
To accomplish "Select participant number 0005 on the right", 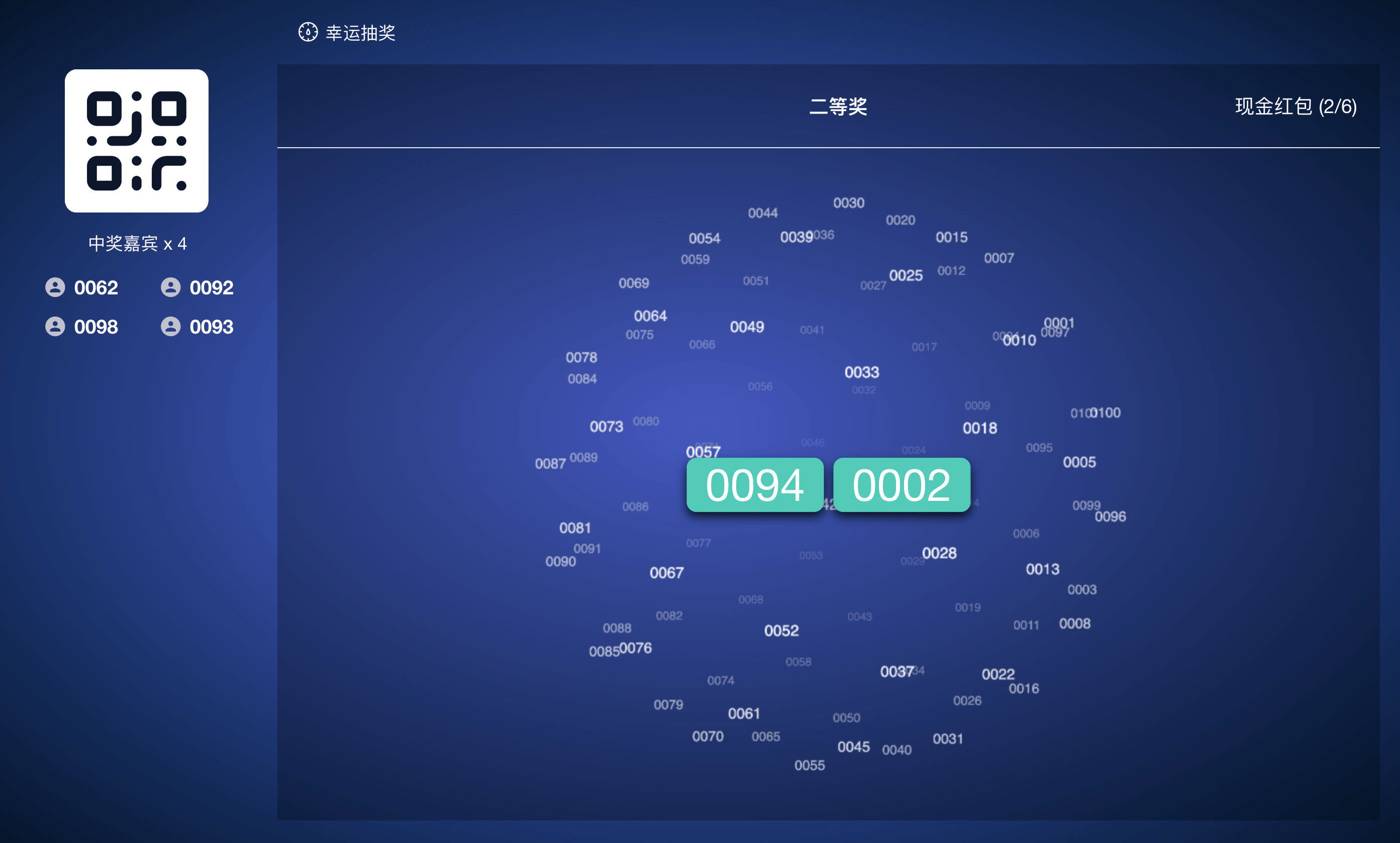I will pos(1079,462).
